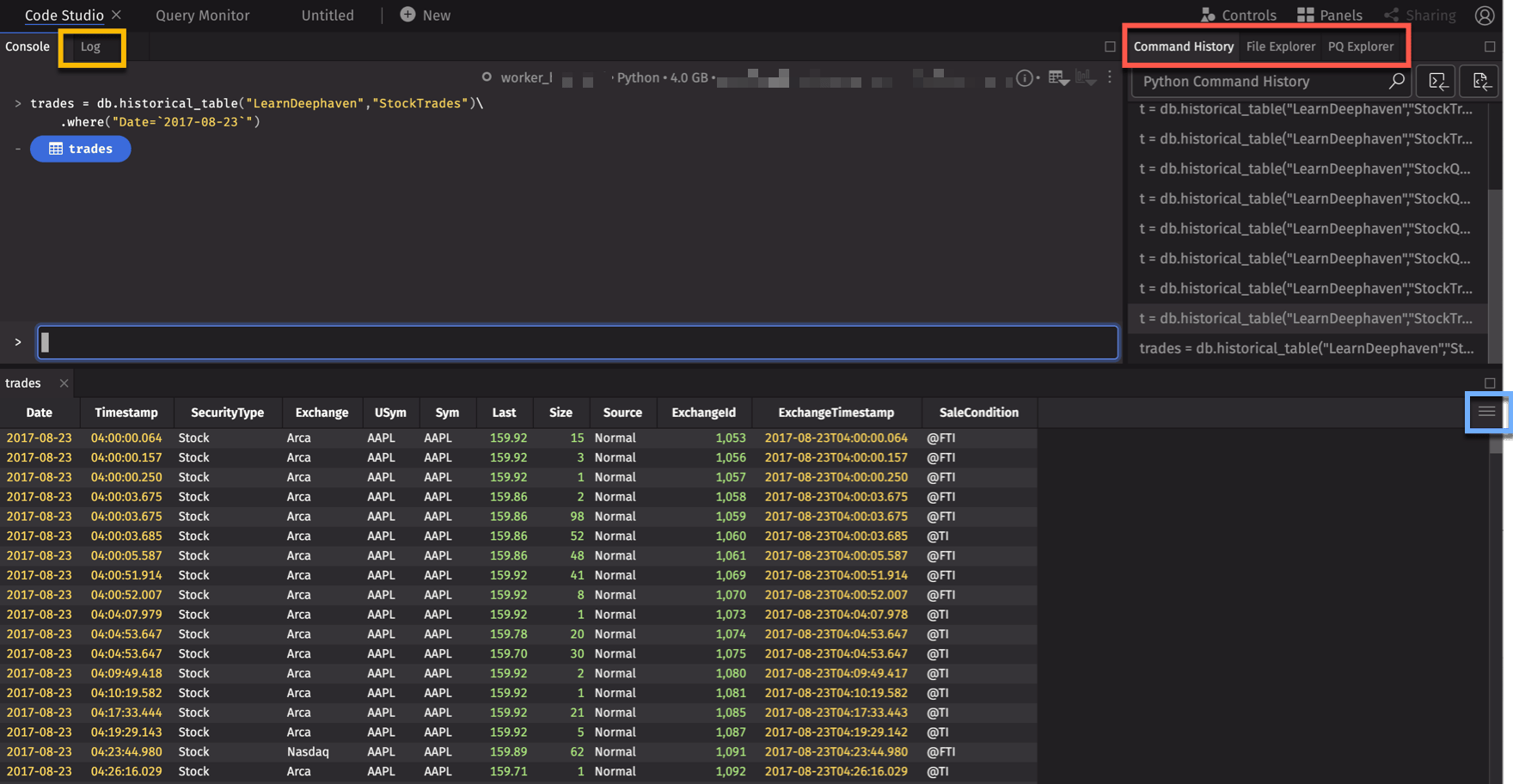1513x784 pixels.
Task: Focus the console command input field
Action: tap(577, 342)
